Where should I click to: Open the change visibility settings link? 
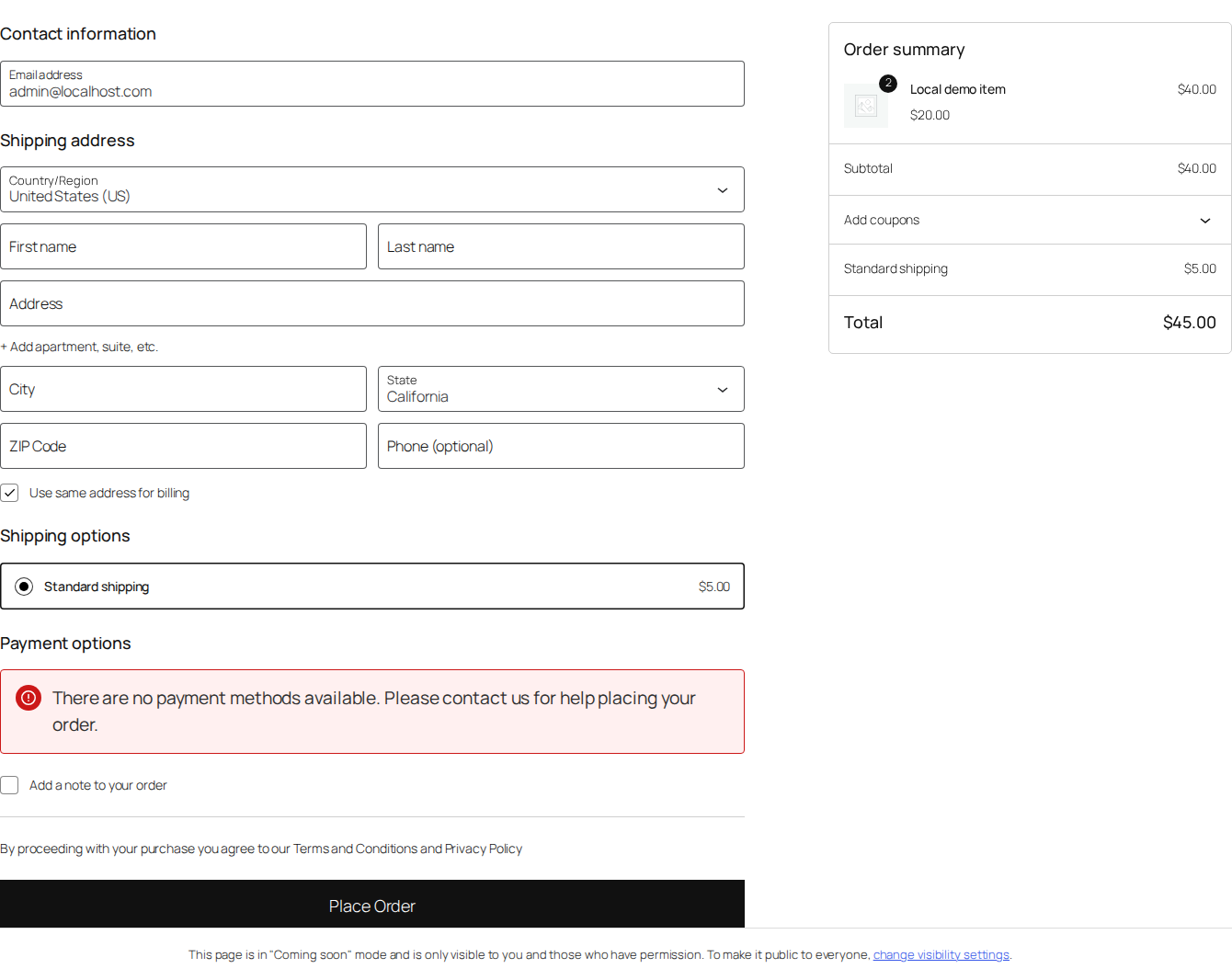coord(941,955)
